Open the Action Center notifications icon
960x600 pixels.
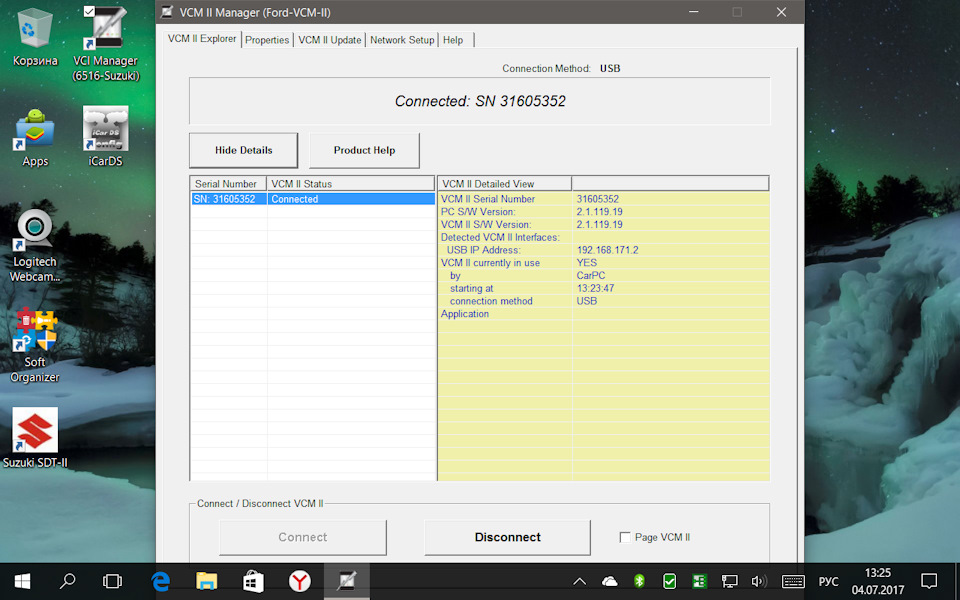tap(929, 581)
